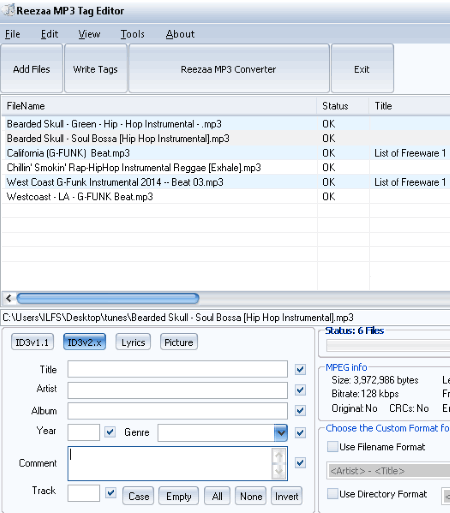Screen dimensions: 450x513
Task: Click the Exit toolbar button
Action: [x=362, y=69]
